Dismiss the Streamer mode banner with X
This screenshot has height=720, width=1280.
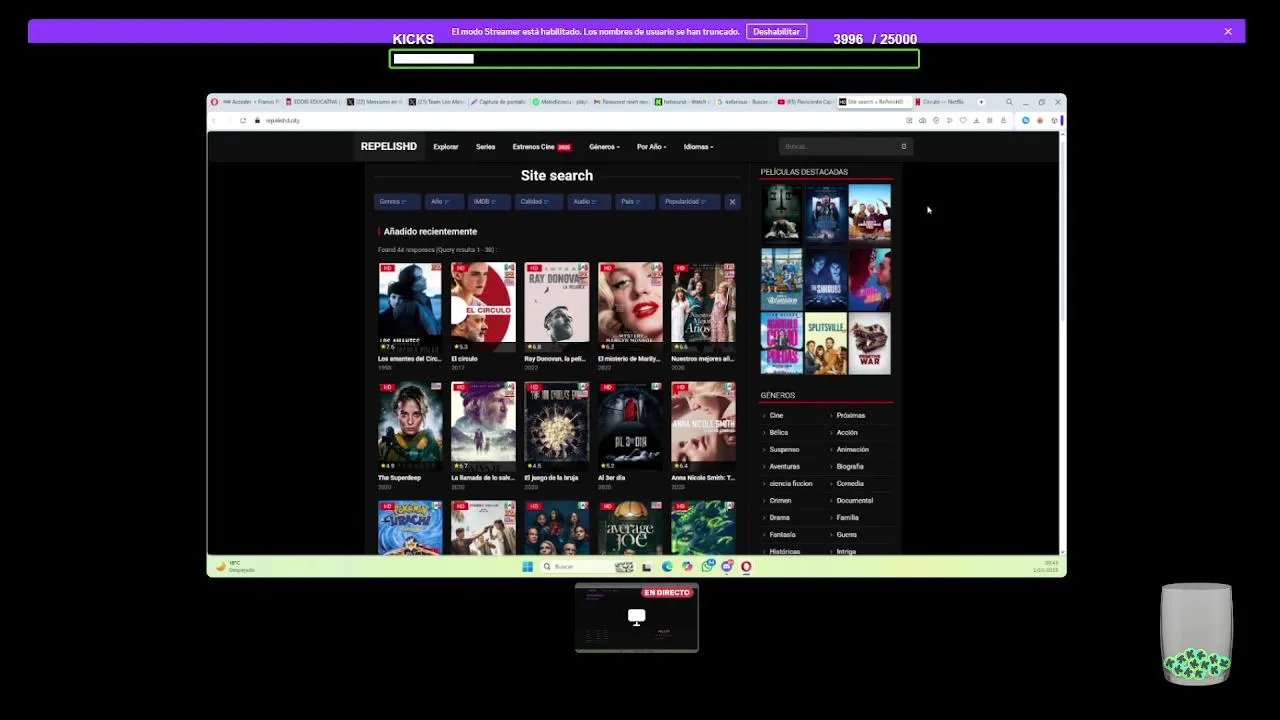1228,31
